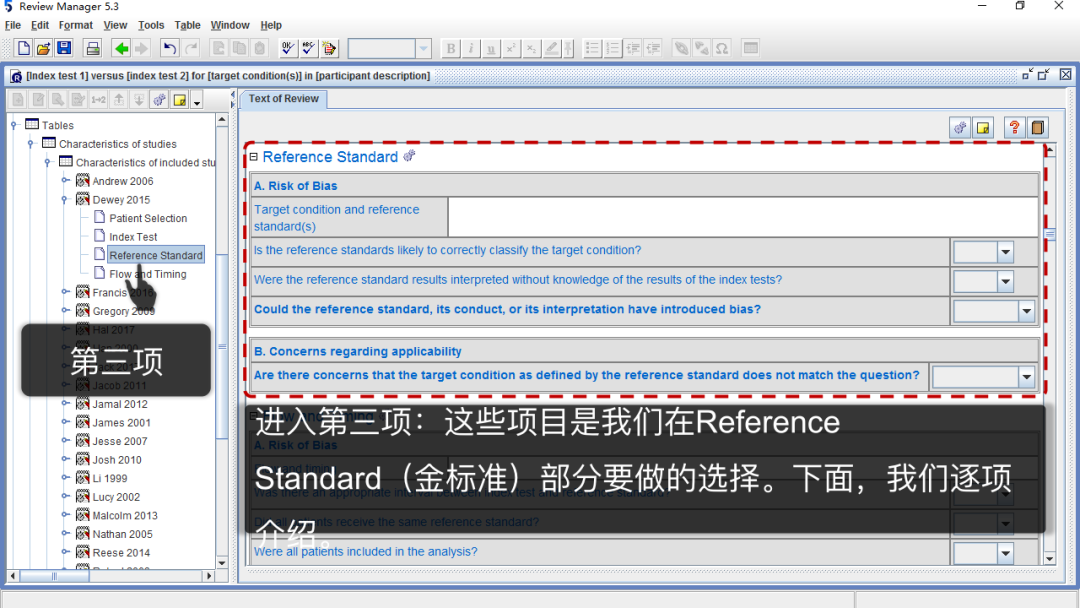Open the spell check tool
The width and height of the screenshot is (1080, 608).
point(307,48)
